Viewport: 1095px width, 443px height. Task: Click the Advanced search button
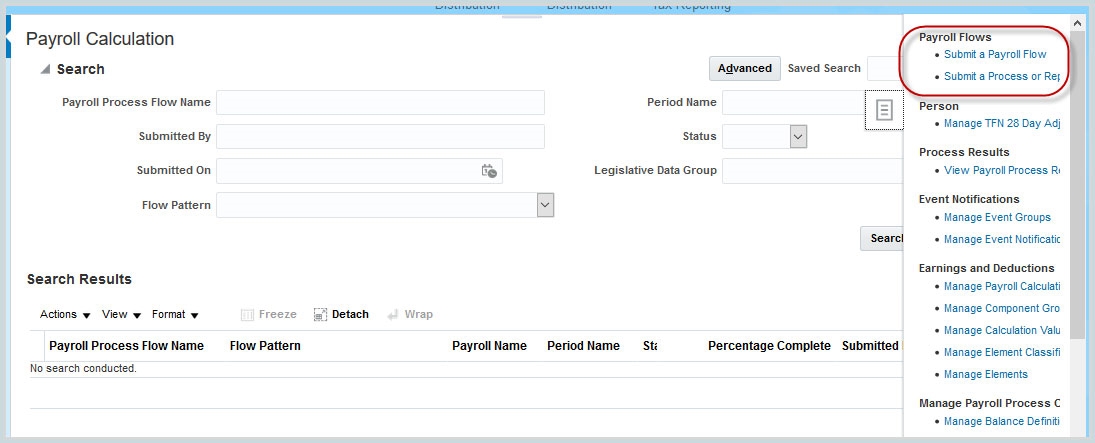click(x=744, y=68)
